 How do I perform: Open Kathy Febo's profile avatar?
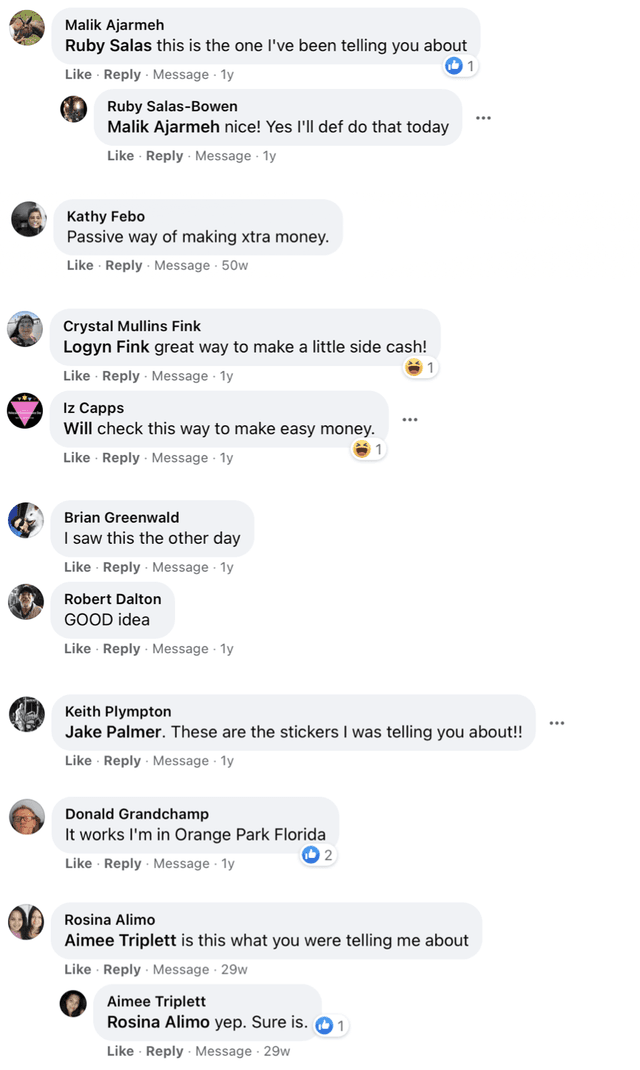tap(29, 219)
